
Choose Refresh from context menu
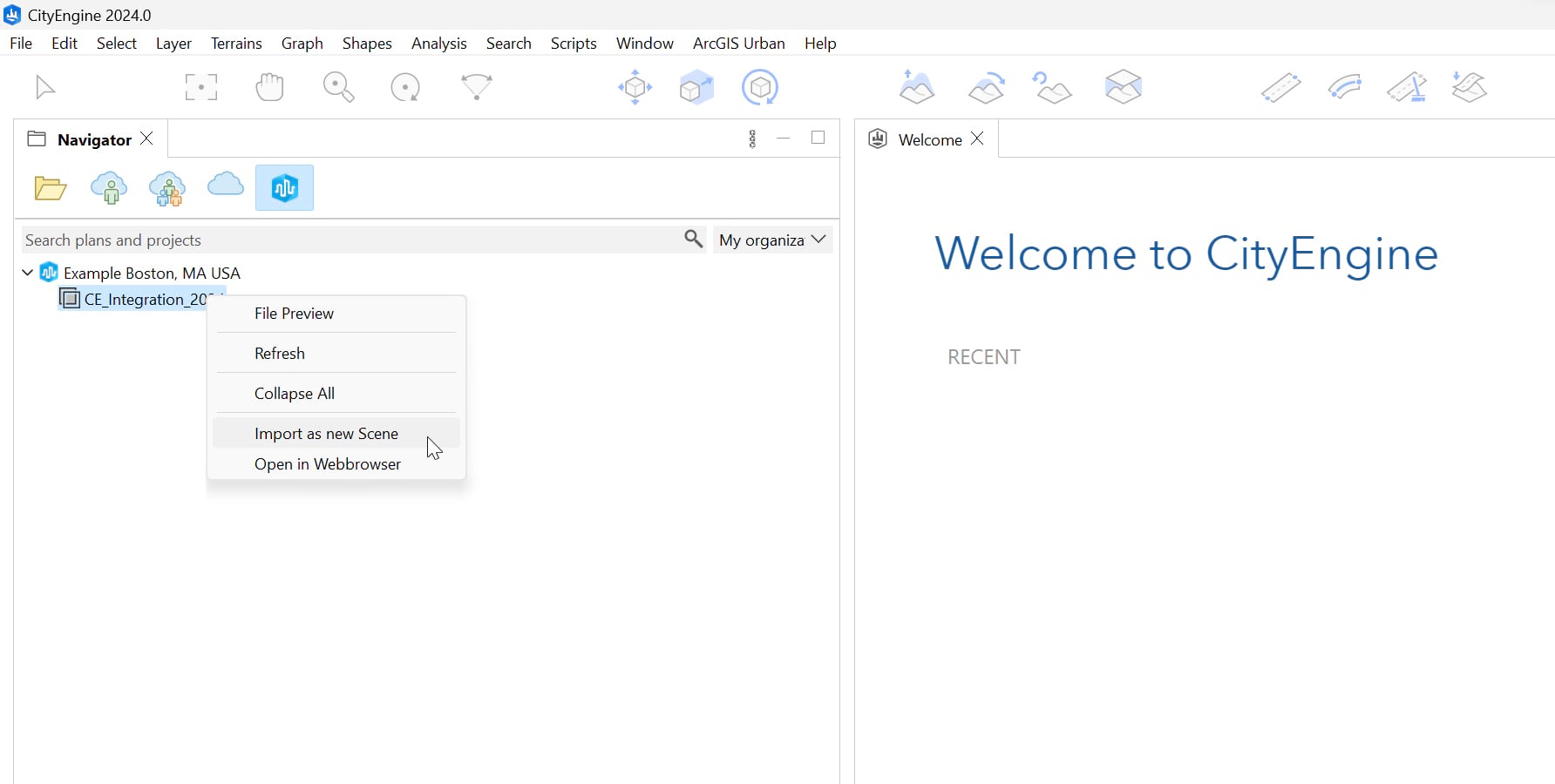click(x=336, y=354)
